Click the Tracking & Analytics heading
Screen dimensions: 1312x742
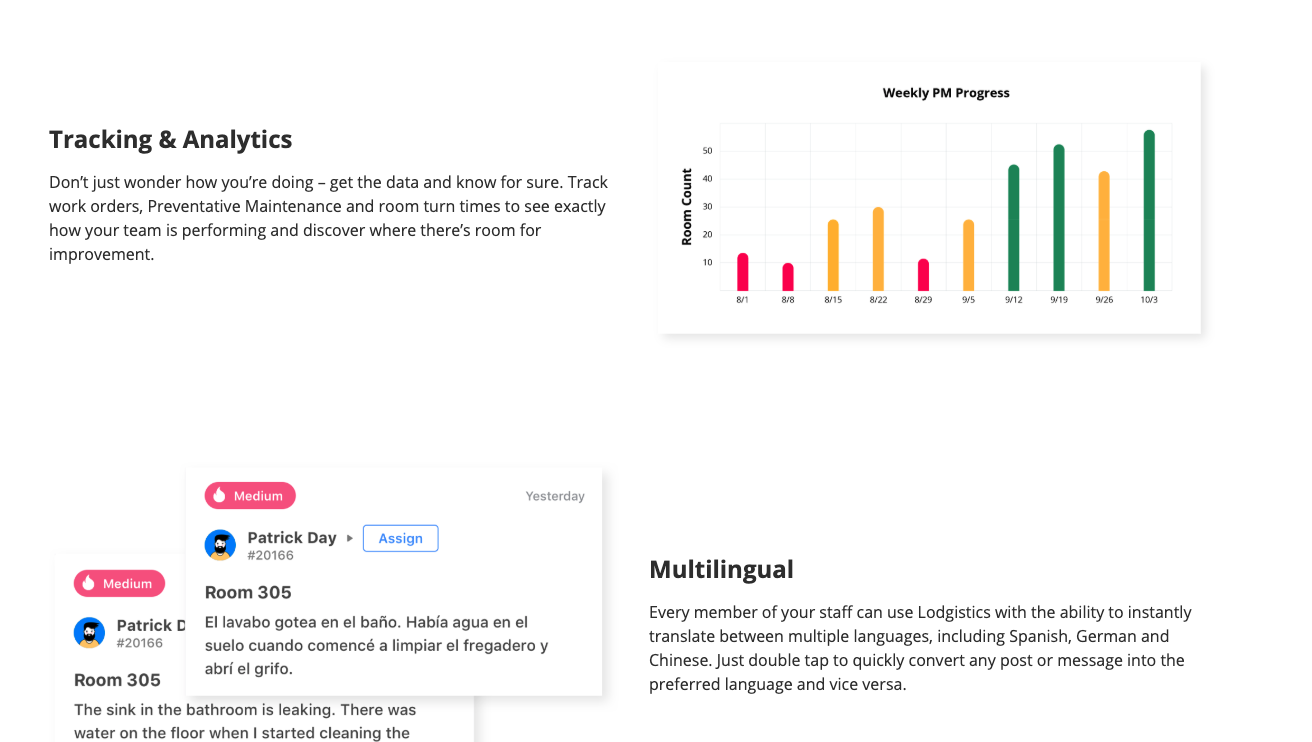click(x=171, y=139)
